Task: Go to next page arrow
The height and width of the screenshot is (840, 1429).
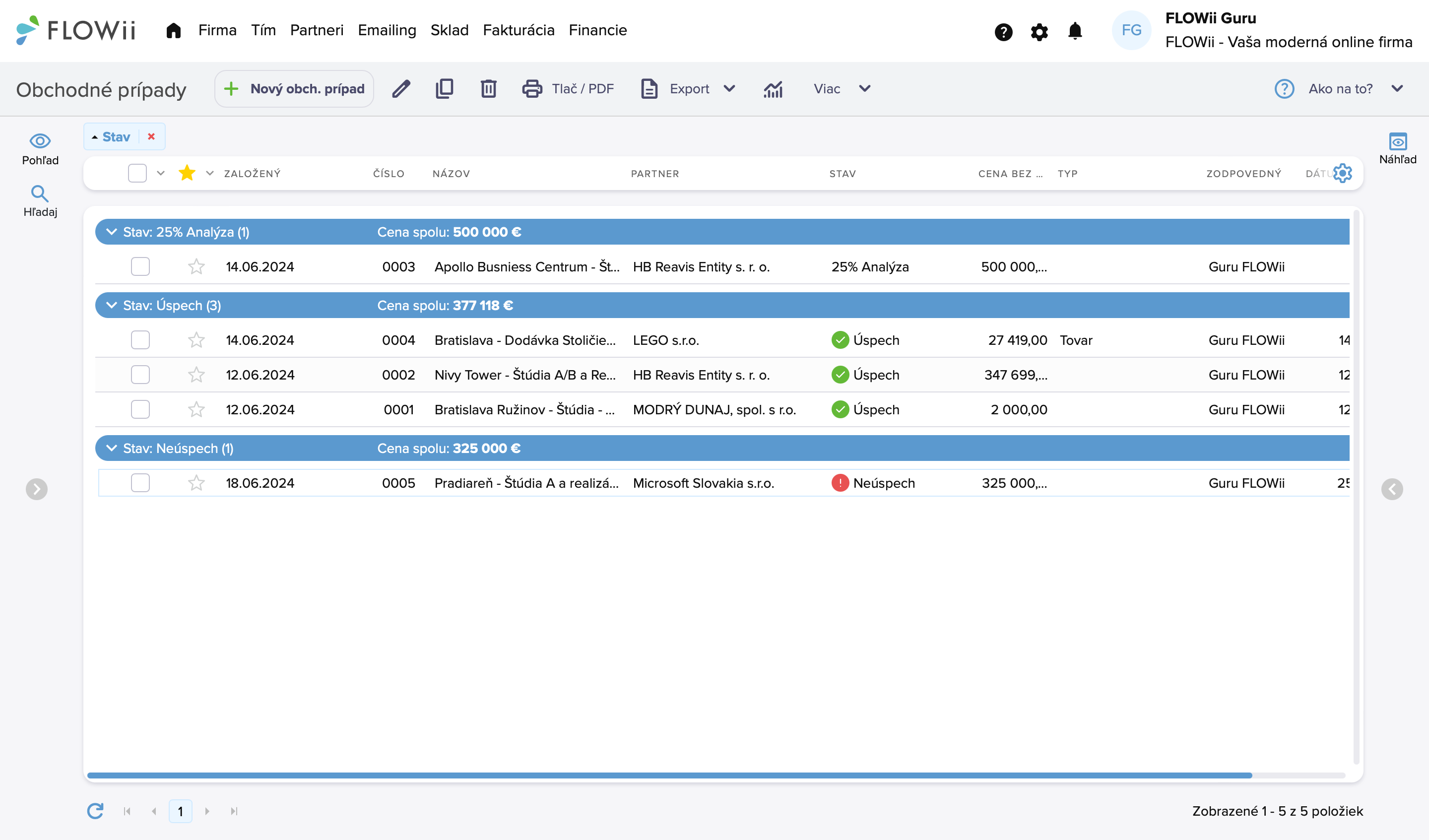Action: click(x=207, y=811)
